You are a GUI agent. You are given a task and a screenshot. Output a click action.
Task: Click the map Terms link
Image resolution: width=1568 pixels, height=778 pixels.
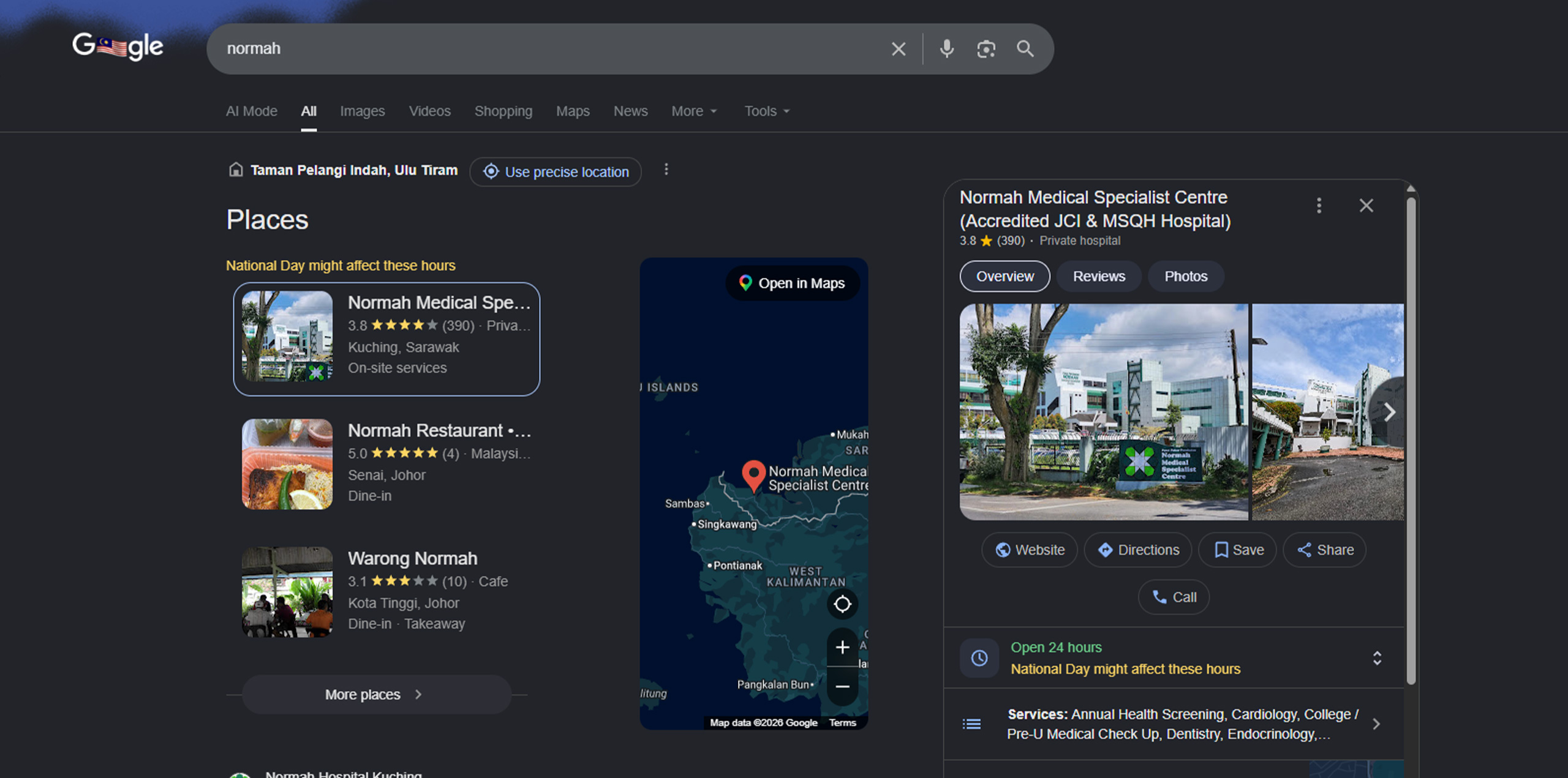(842, 723)
